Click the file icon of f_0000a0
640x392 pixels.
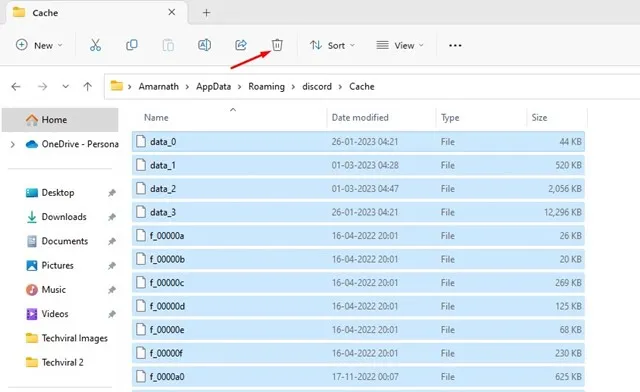tap(141, 376)
